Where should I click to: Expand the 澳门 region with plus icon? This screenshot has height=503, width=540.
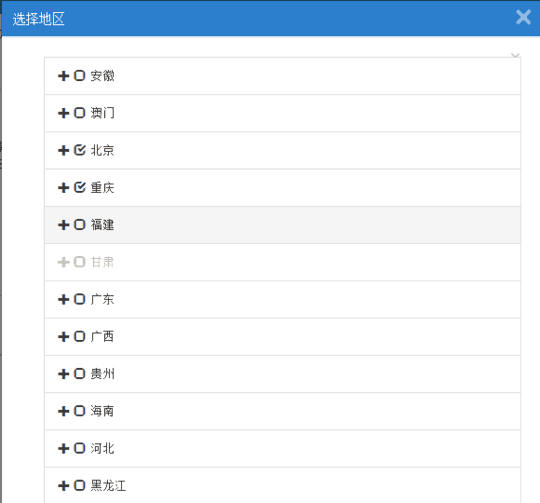click(63, 113)
